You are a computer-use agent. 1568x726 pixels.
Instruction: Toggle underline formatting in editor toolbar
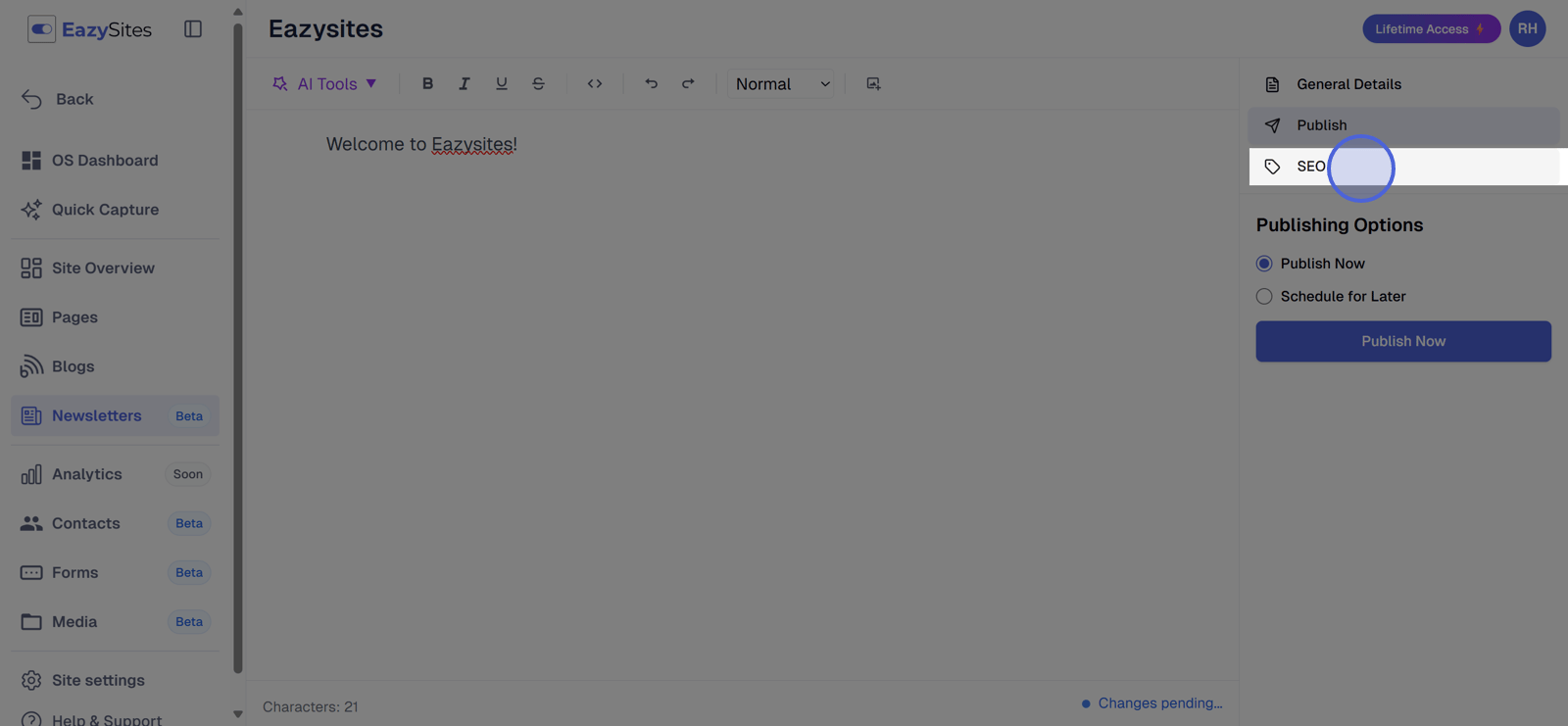click(502, 84)
